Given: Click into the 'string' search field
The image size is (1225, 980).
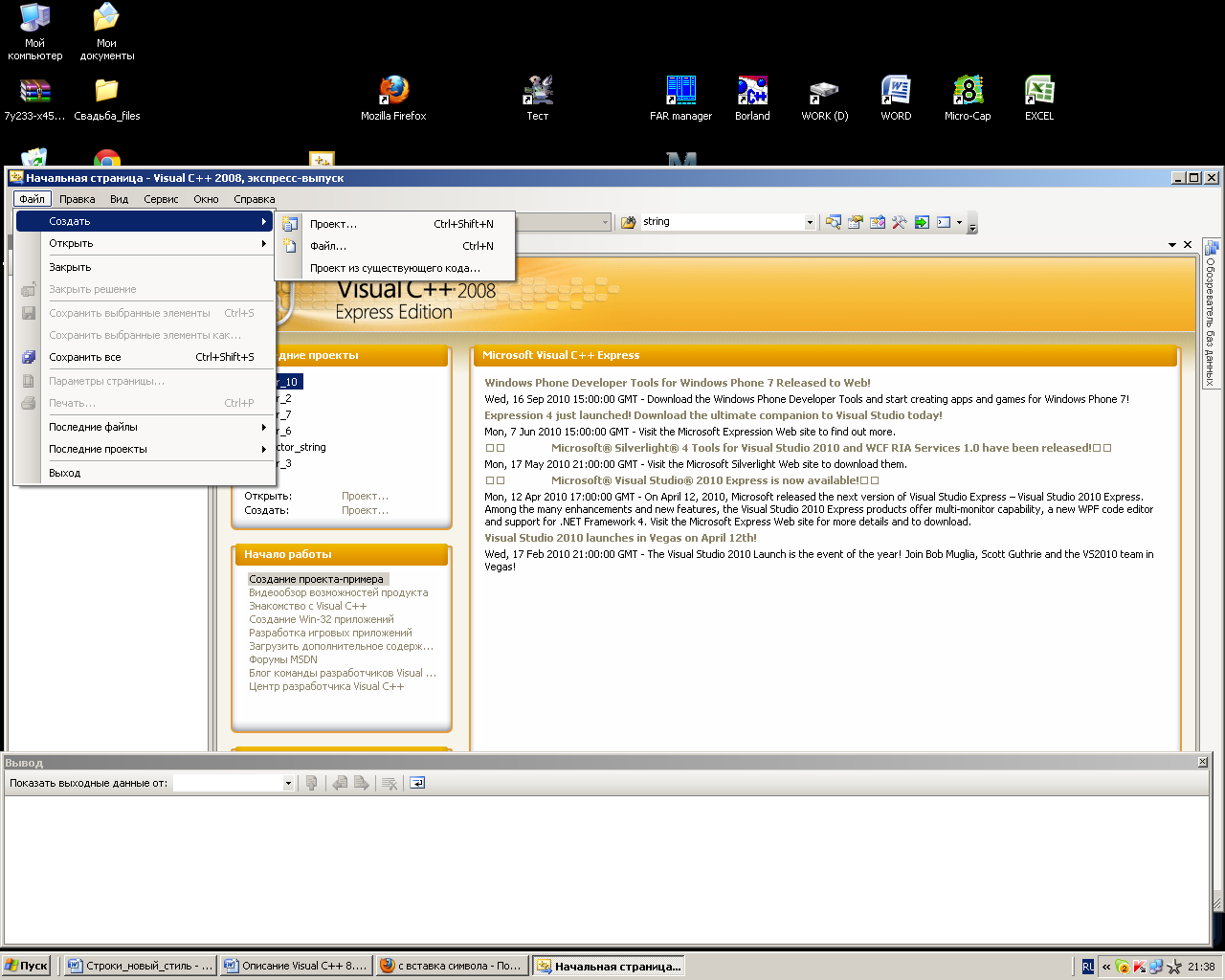Looking at the screenshot, I should tap(723, 222).
